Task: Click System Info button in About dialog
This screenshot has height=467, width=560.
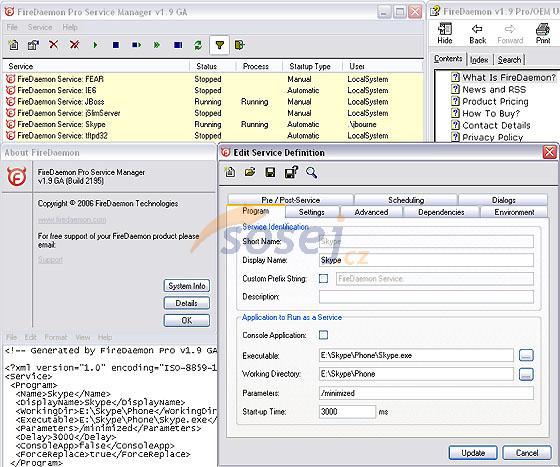Action: [x=187, y=286]
